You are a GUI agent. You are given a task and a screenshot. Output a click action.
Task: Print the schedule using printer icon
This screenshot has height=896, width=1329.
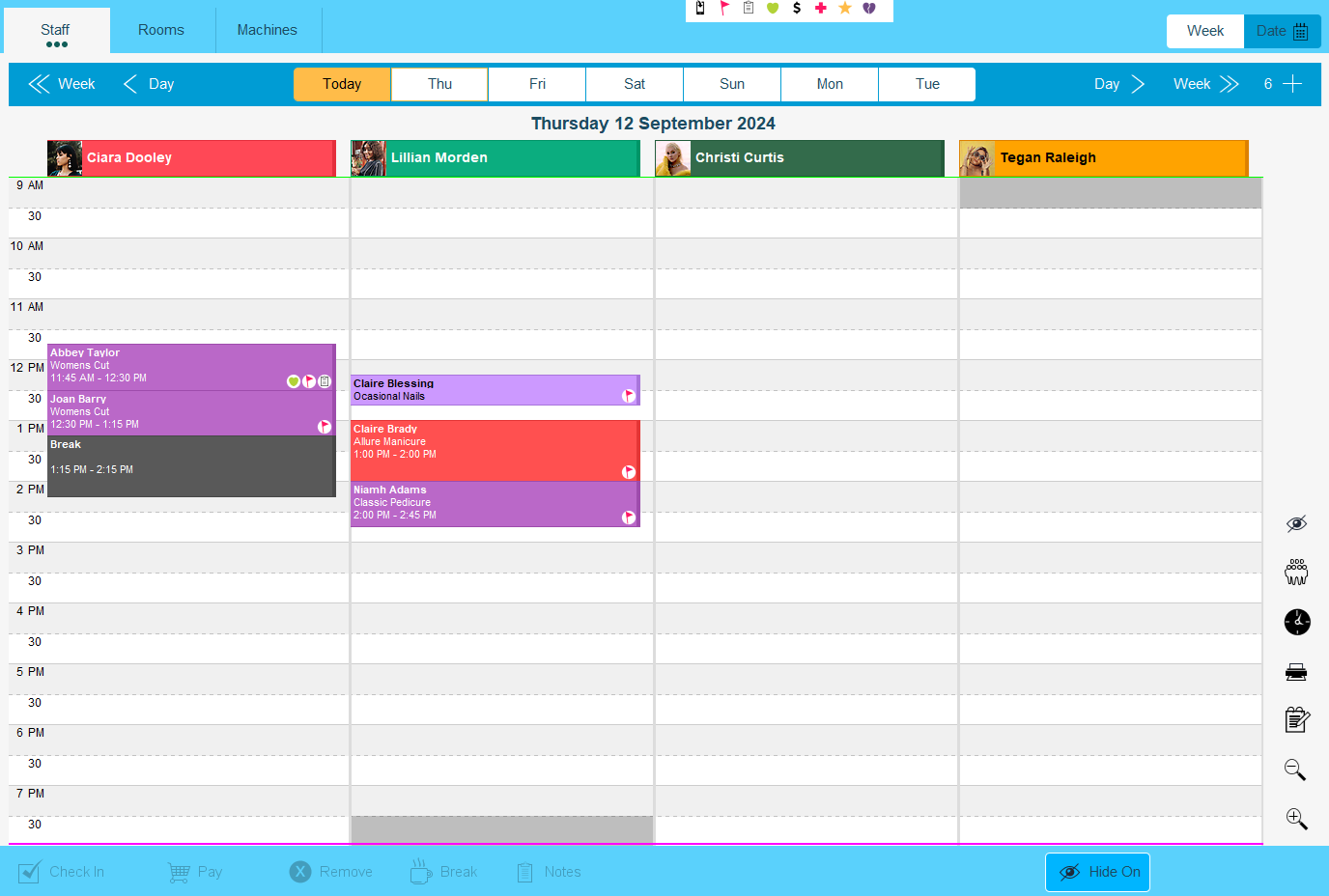(x=1296, y=672)
